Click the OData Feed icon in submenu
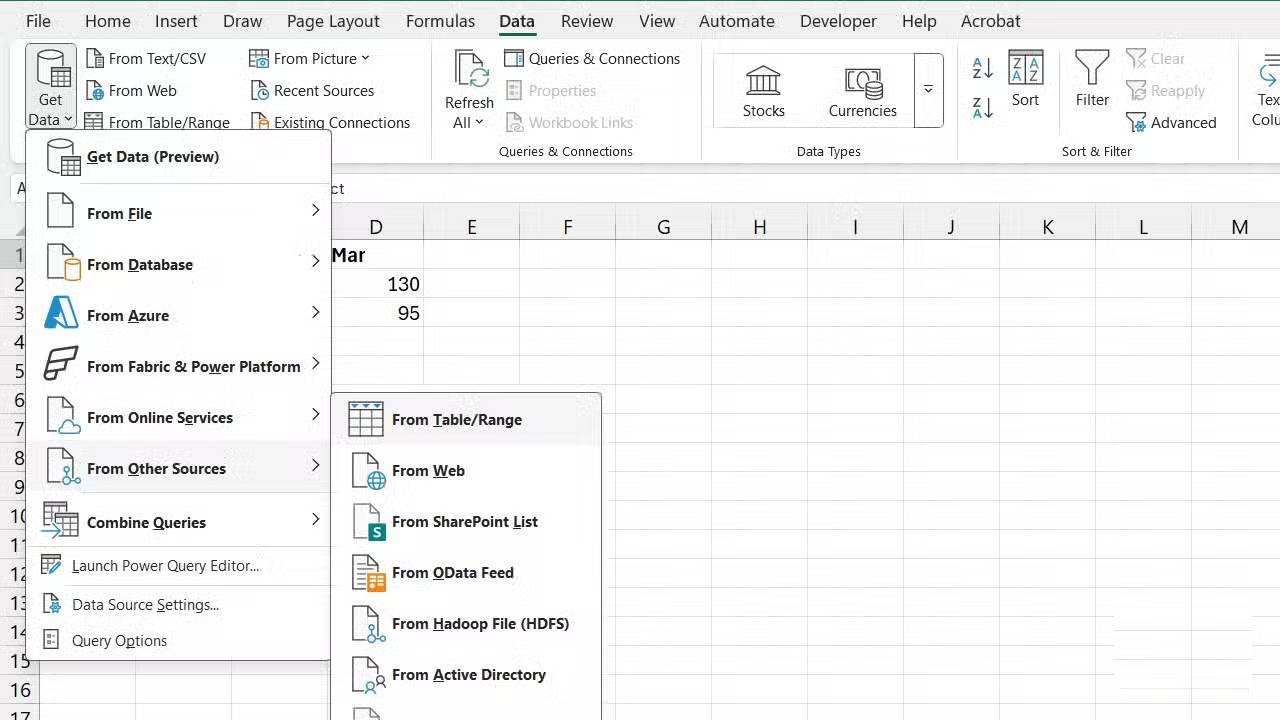Image resolution: width=1280 pixels, height=720 pixels. point(369,573)
